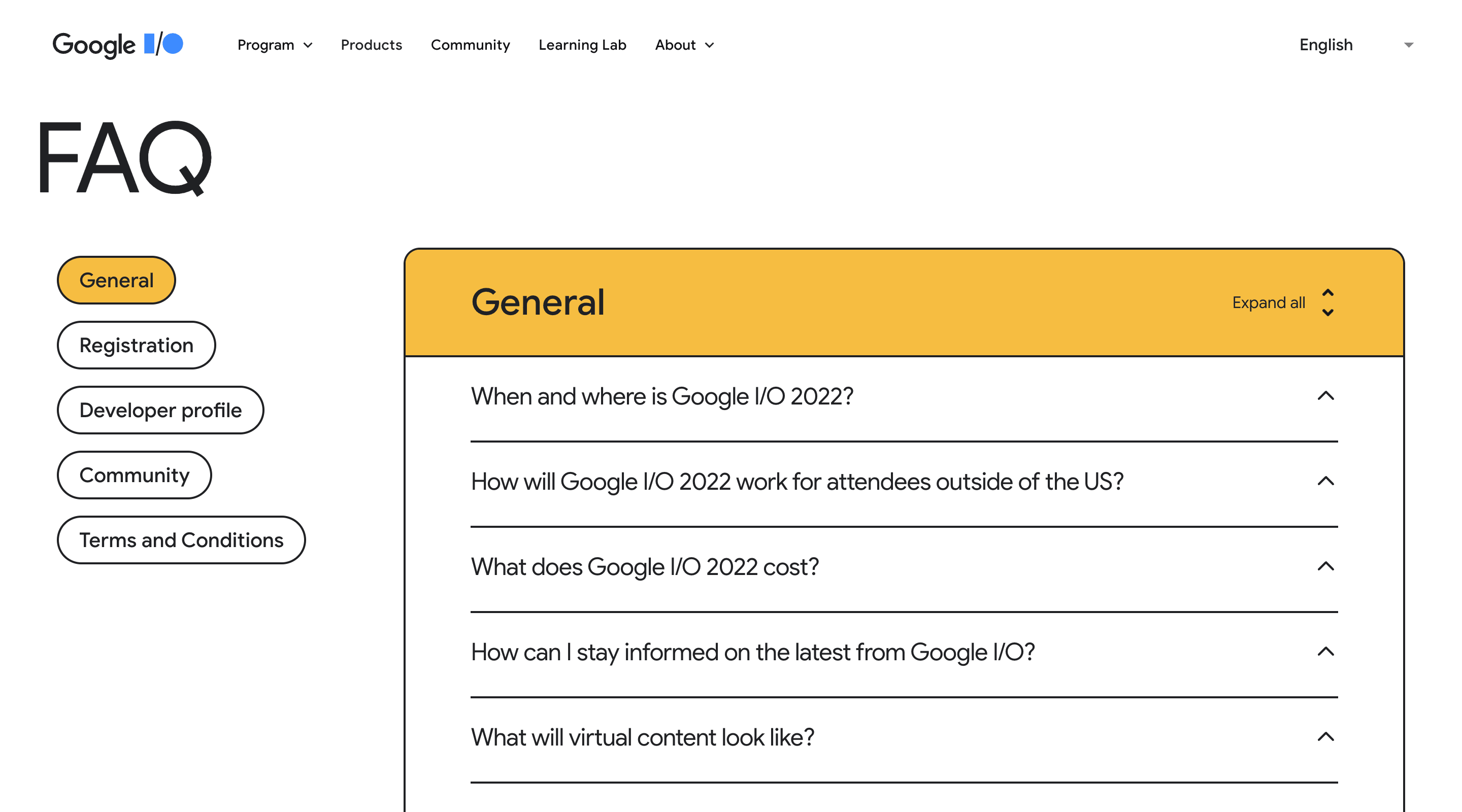Collapse the fifth FAQ question
The width and height of the screenshot is (1462, 812).
[x=1324, y=736]
